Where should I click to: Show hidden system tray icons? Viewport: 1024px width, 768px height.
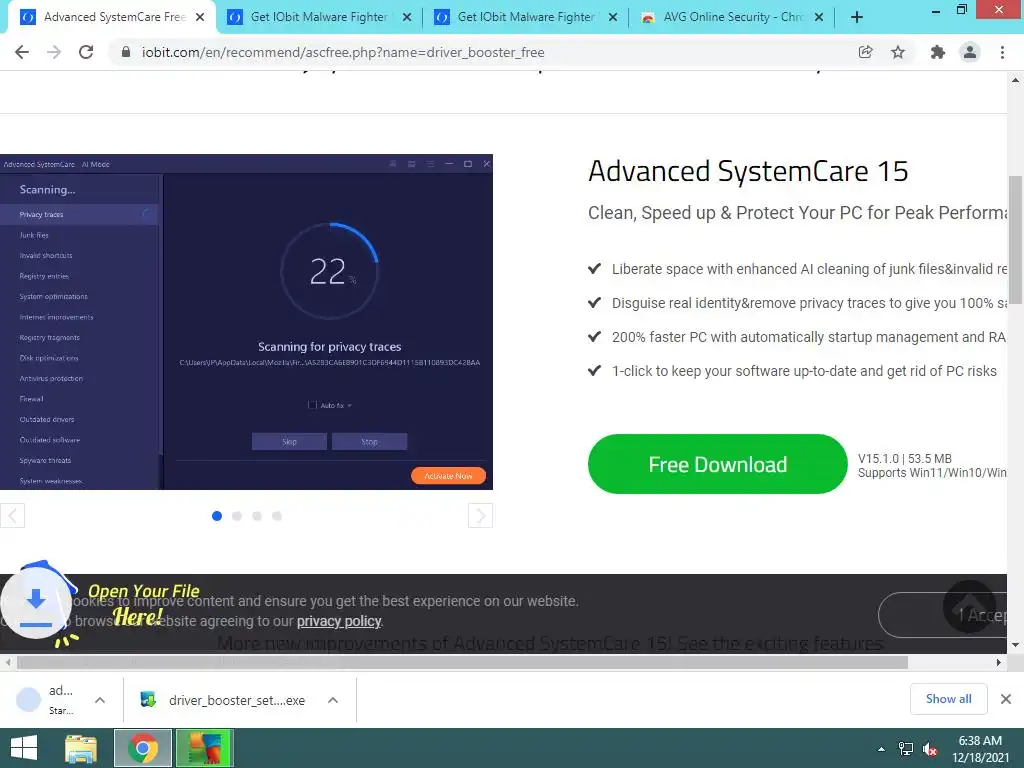click(881, 749)
